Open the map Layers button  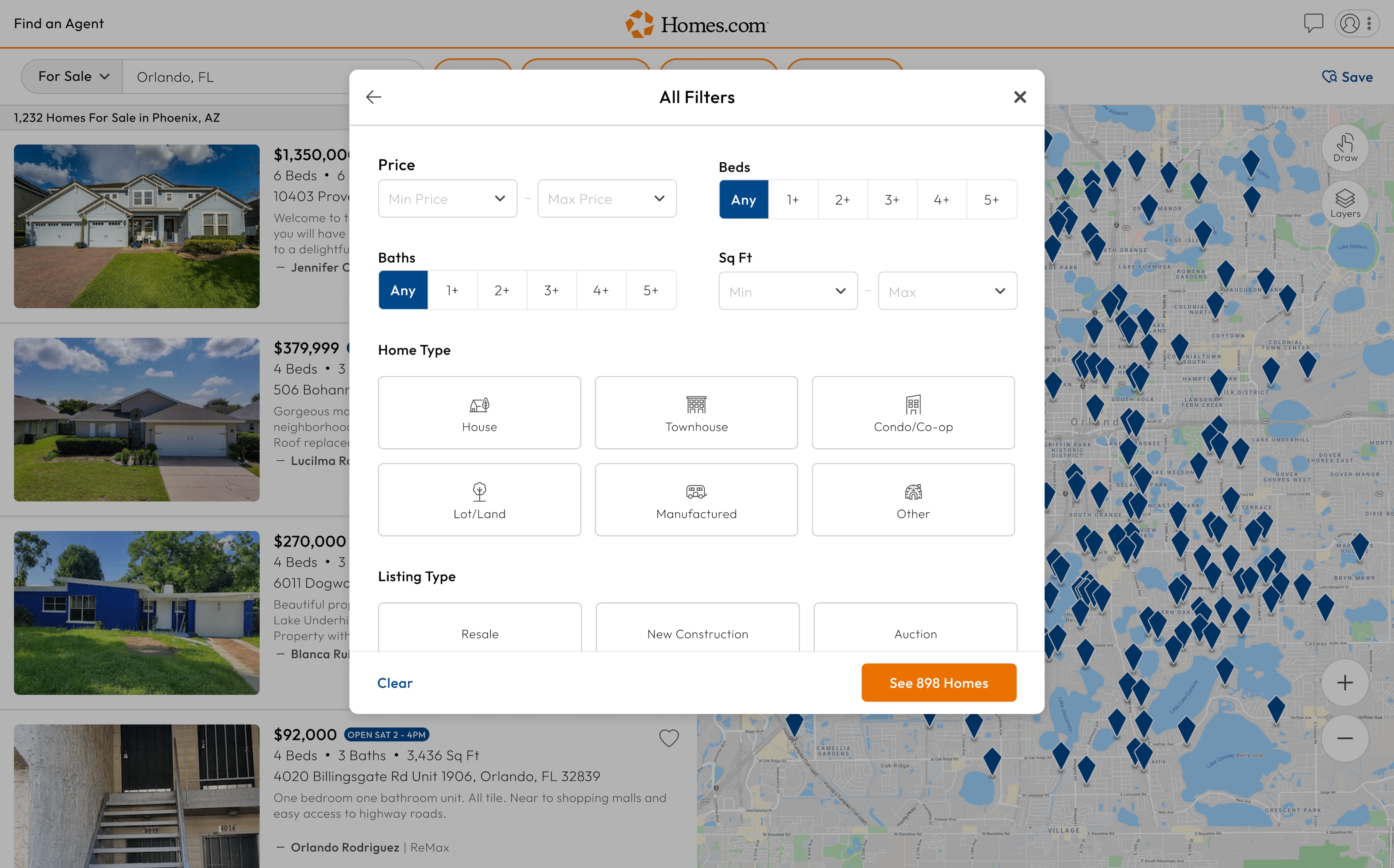[x=1345, y=204]
